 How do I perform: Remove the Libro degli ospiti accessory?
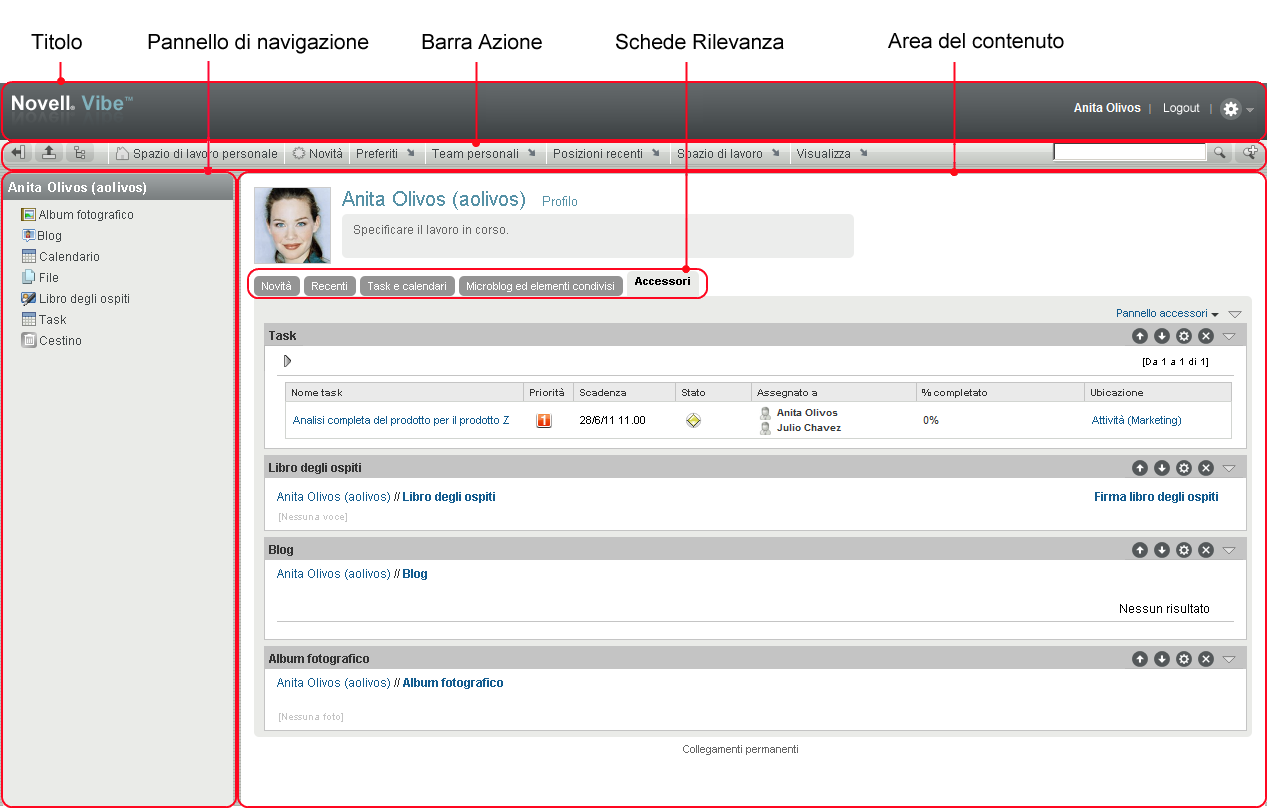pos(1206,468)
